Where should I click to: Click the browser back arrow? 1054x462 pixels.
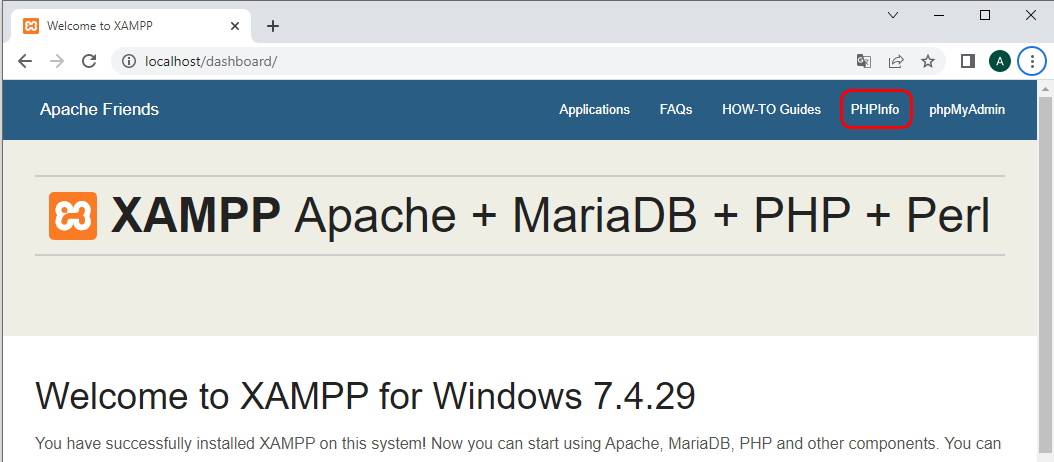coord(25,61)
